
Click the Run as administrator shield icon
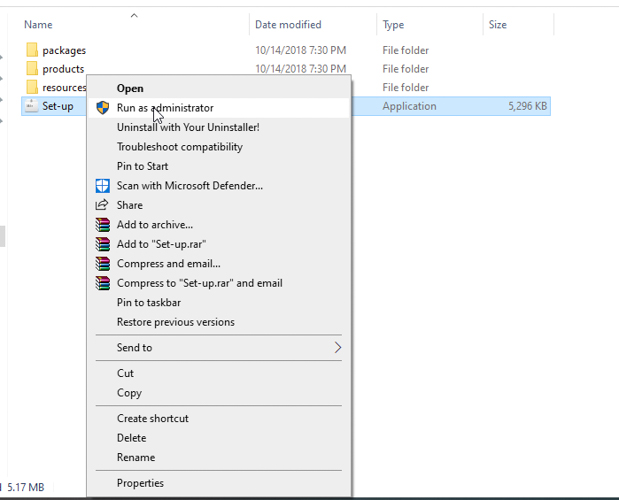(103, 107)
